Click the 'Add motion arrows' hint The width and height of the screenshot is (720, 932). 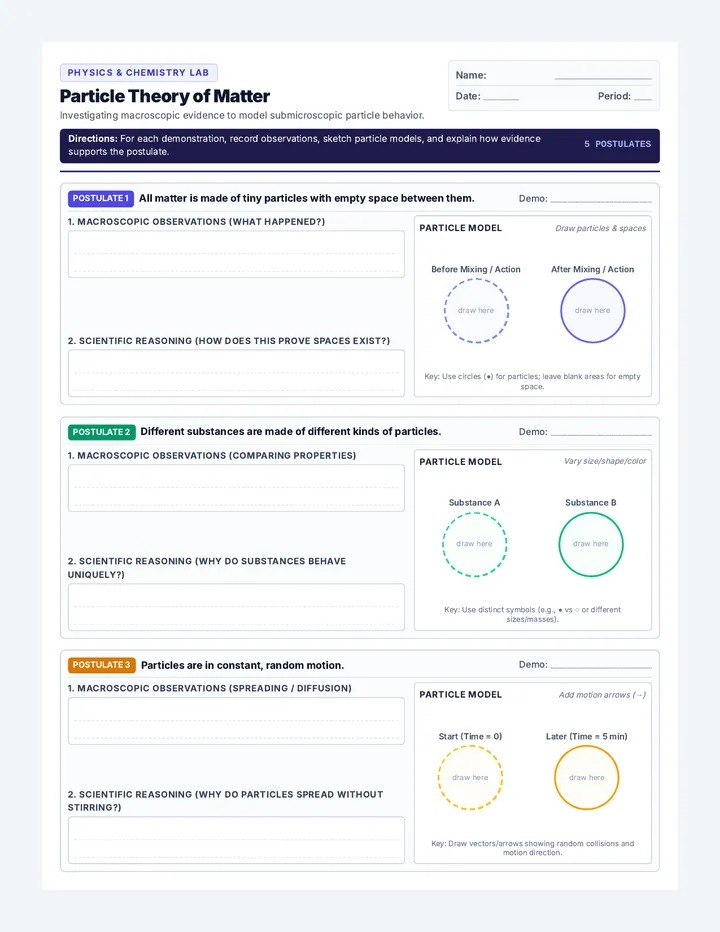click(x=602, y=695)
